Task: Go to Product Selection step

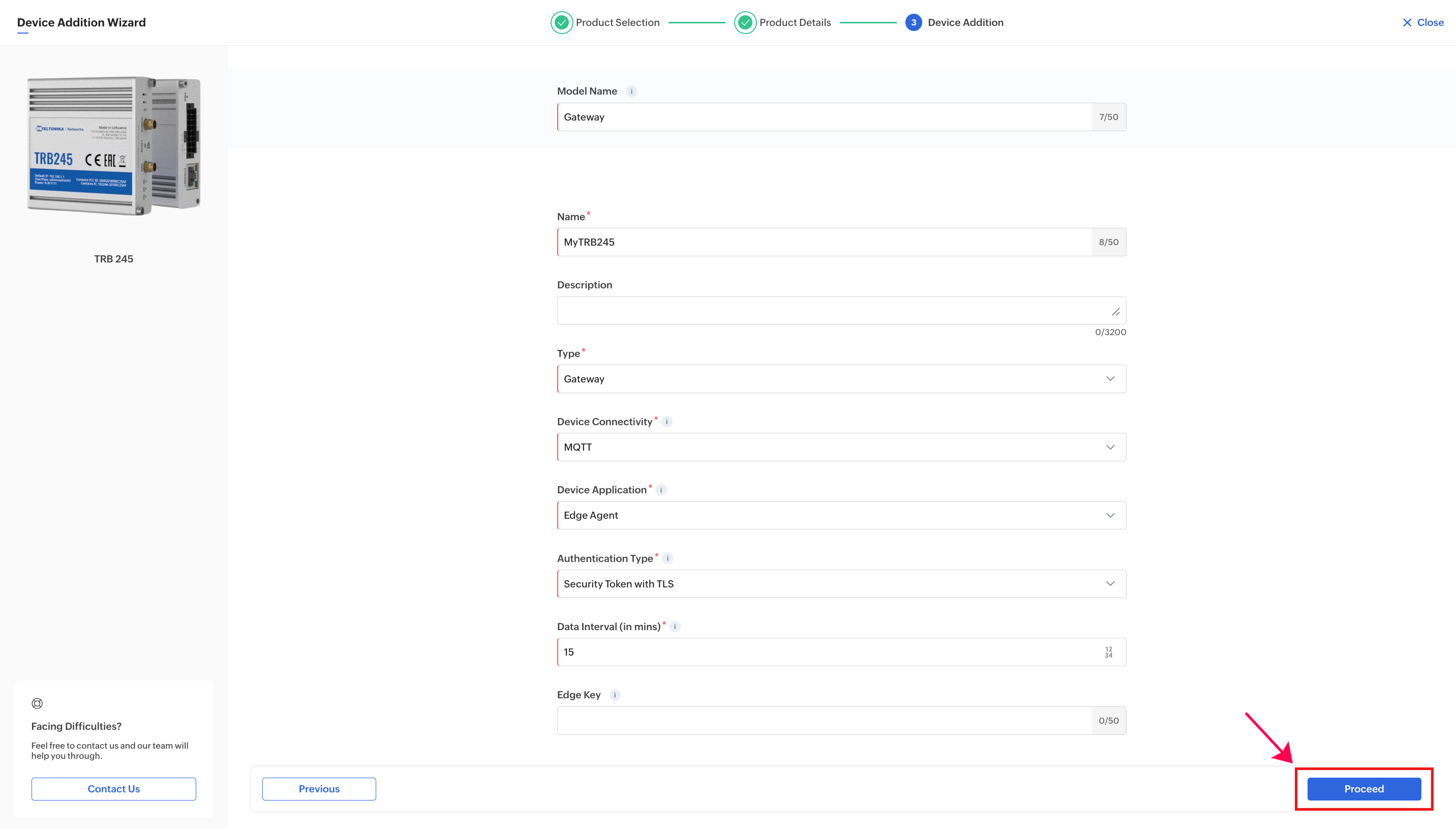Action: tap(605, 23)
